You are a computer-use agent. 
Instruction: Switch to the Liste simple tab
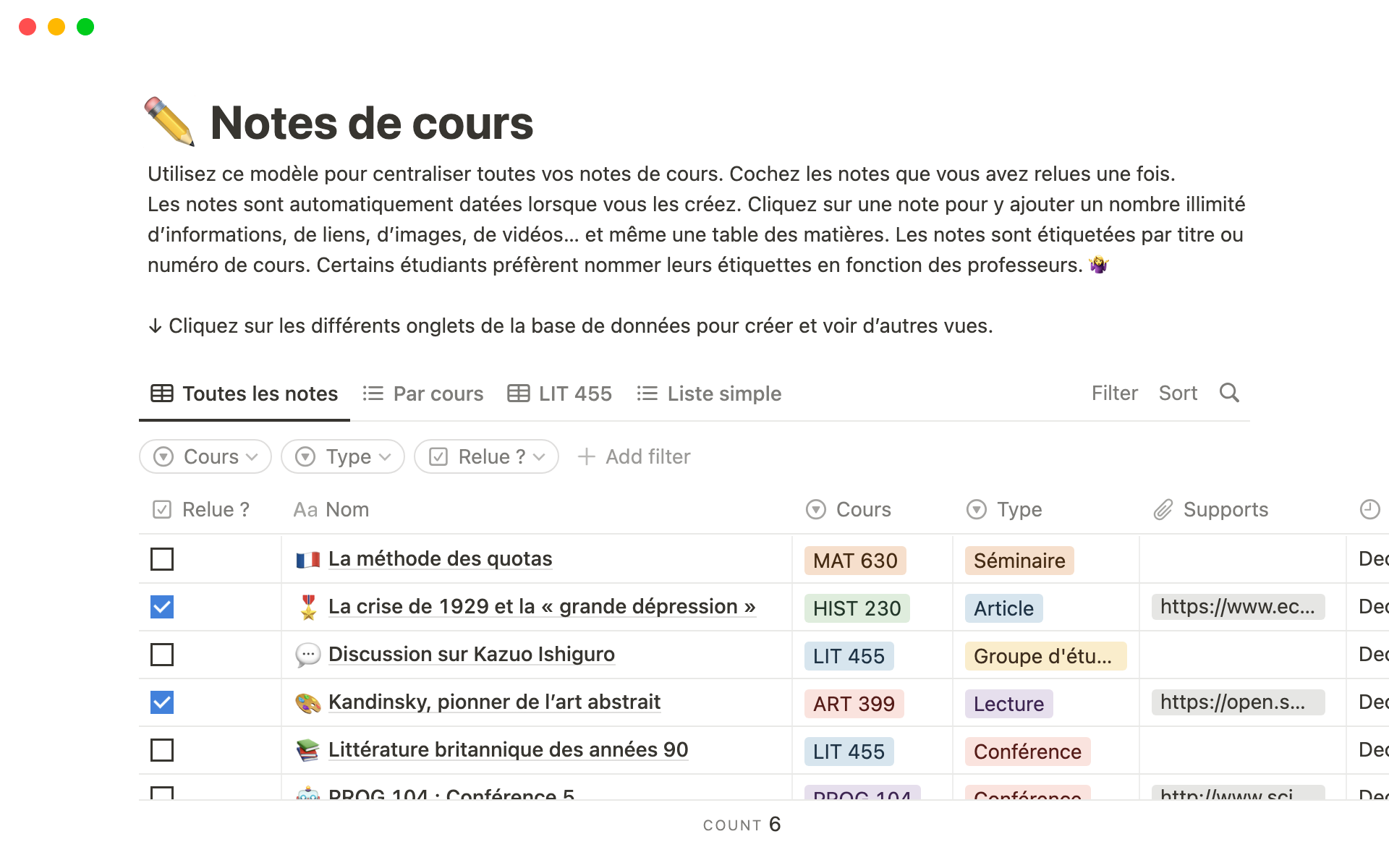(x=709, y=393)
